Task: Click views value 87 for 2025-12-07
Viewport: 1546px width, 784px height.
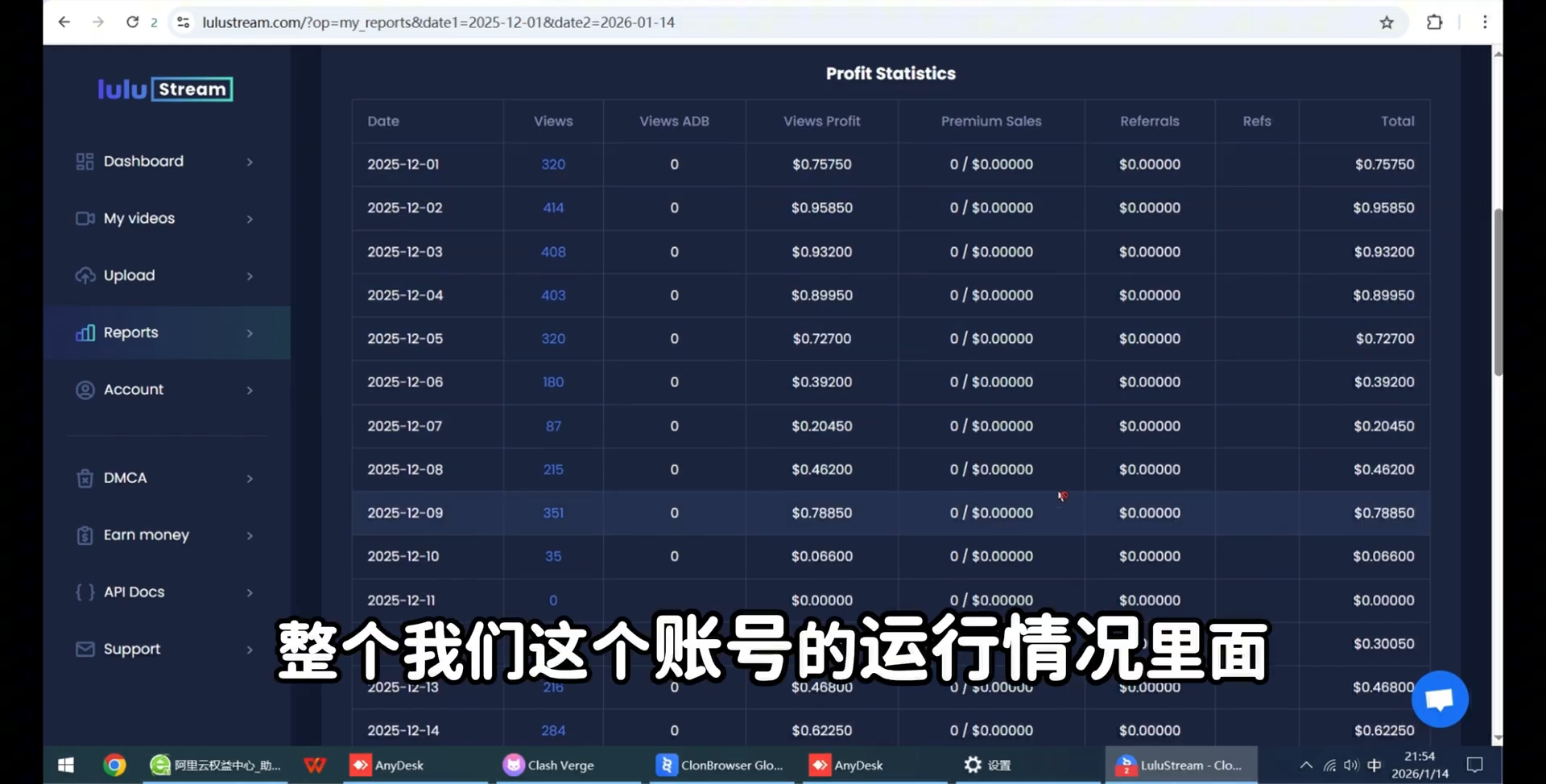Action: tap(553, 426)
